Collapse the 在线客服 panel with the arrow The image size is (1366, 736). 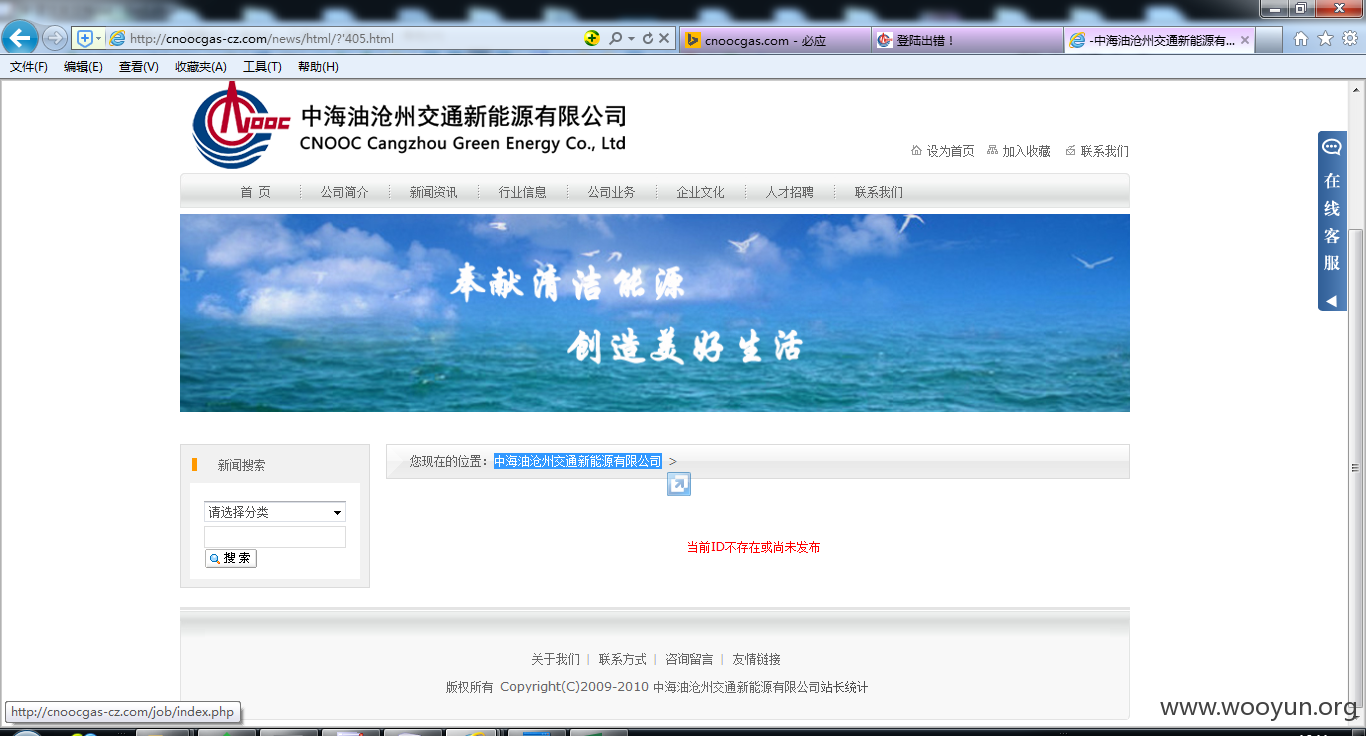[x=1331, y=301]
